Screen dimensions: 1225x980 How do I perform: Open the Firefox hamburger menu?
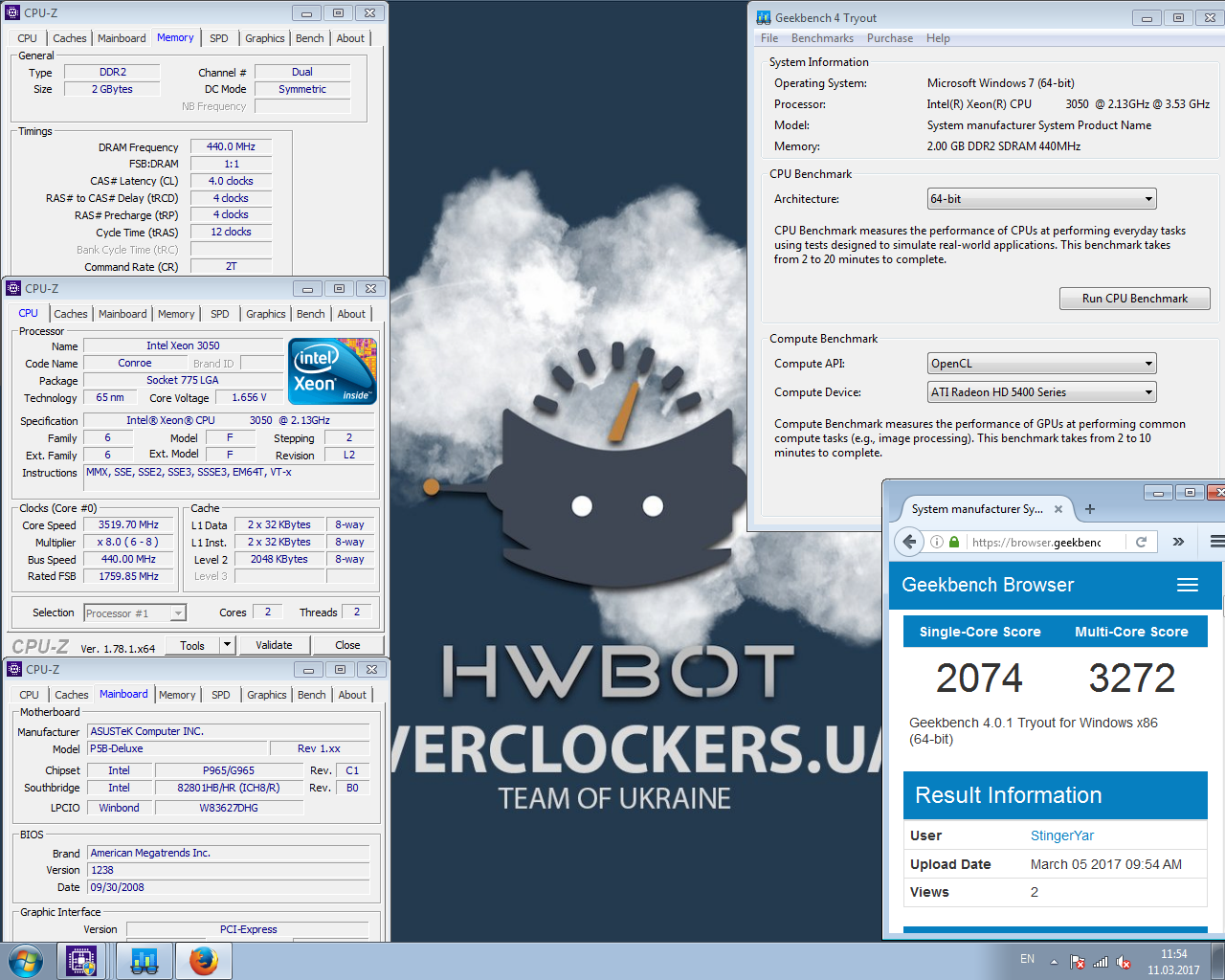pos(1216,542)
